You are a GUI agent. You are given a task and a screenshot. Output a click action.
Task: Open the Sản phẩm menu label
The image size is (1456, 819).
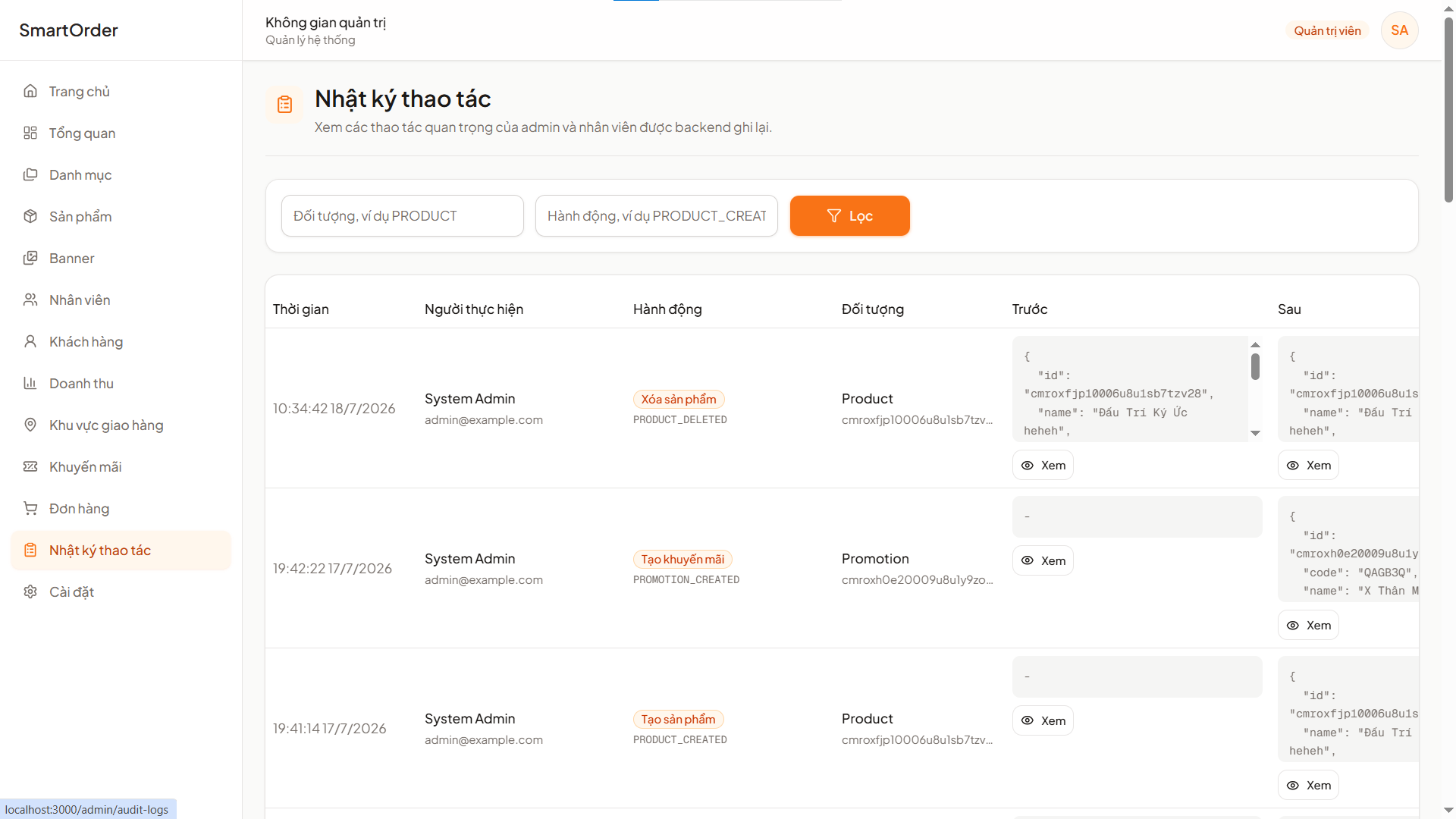click(x=80, y=216)
